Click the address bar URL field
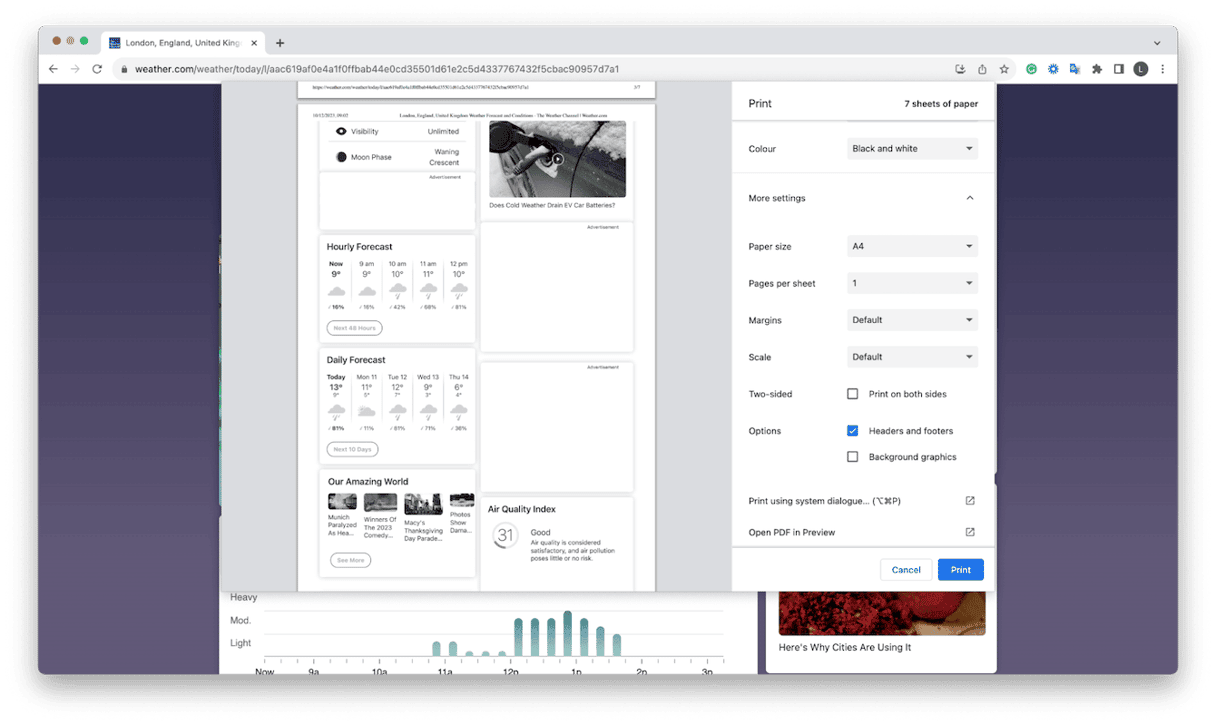 point(400,71)
